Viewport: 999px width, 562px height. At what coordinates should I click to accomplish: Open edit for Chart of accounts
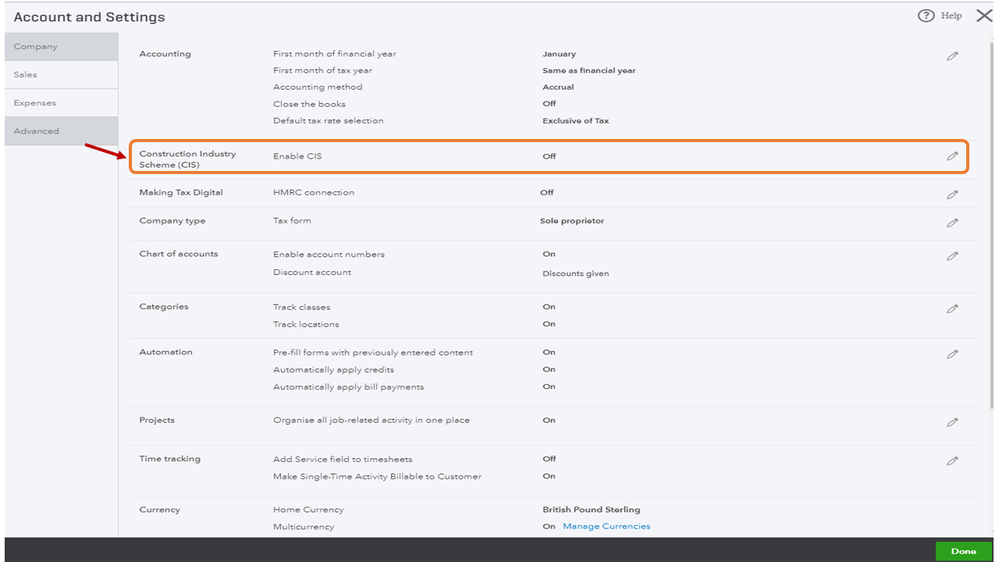pos(952,257)
